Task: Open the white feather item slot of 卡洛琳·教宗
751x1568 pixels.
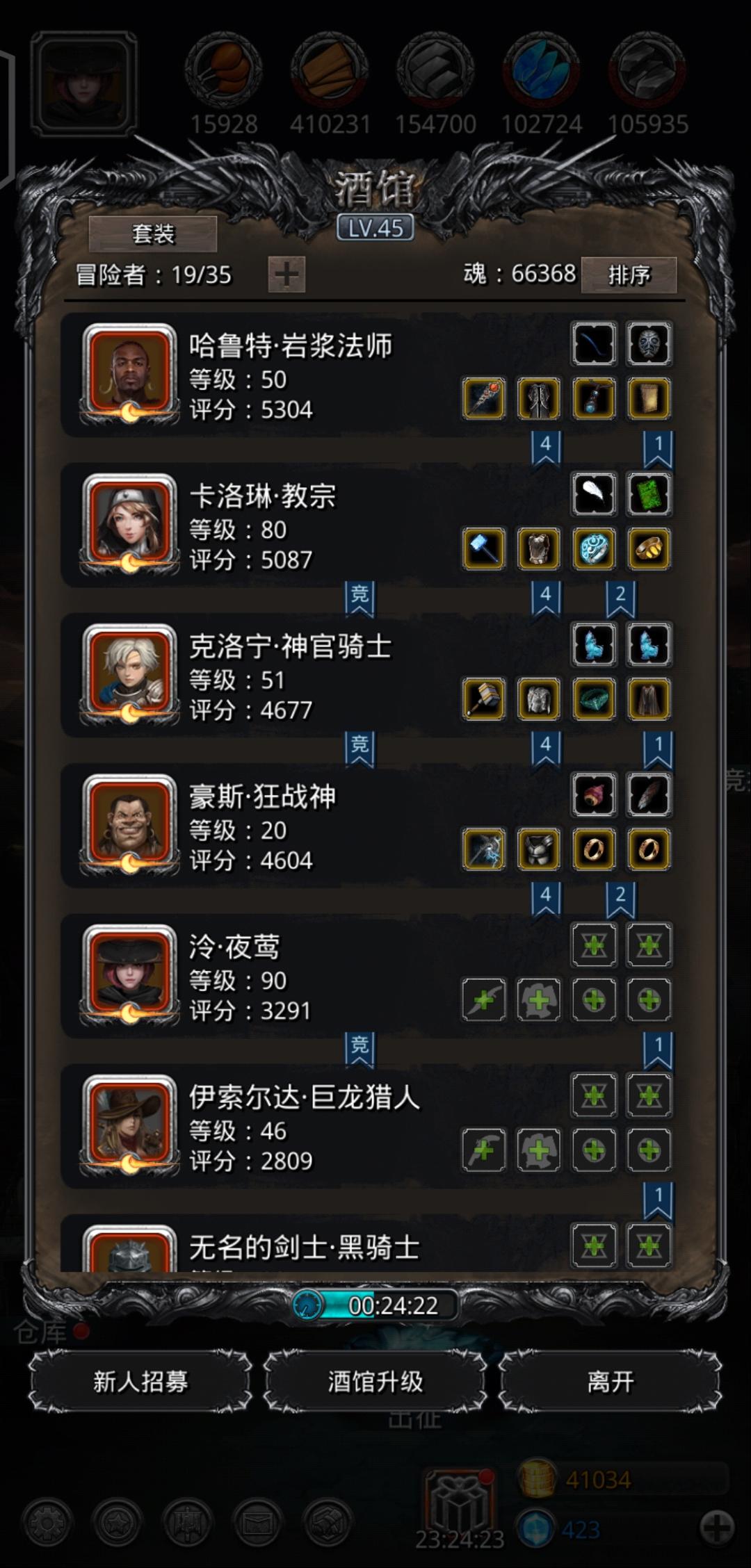Action: pyautogui.click(x=594, y=494)
